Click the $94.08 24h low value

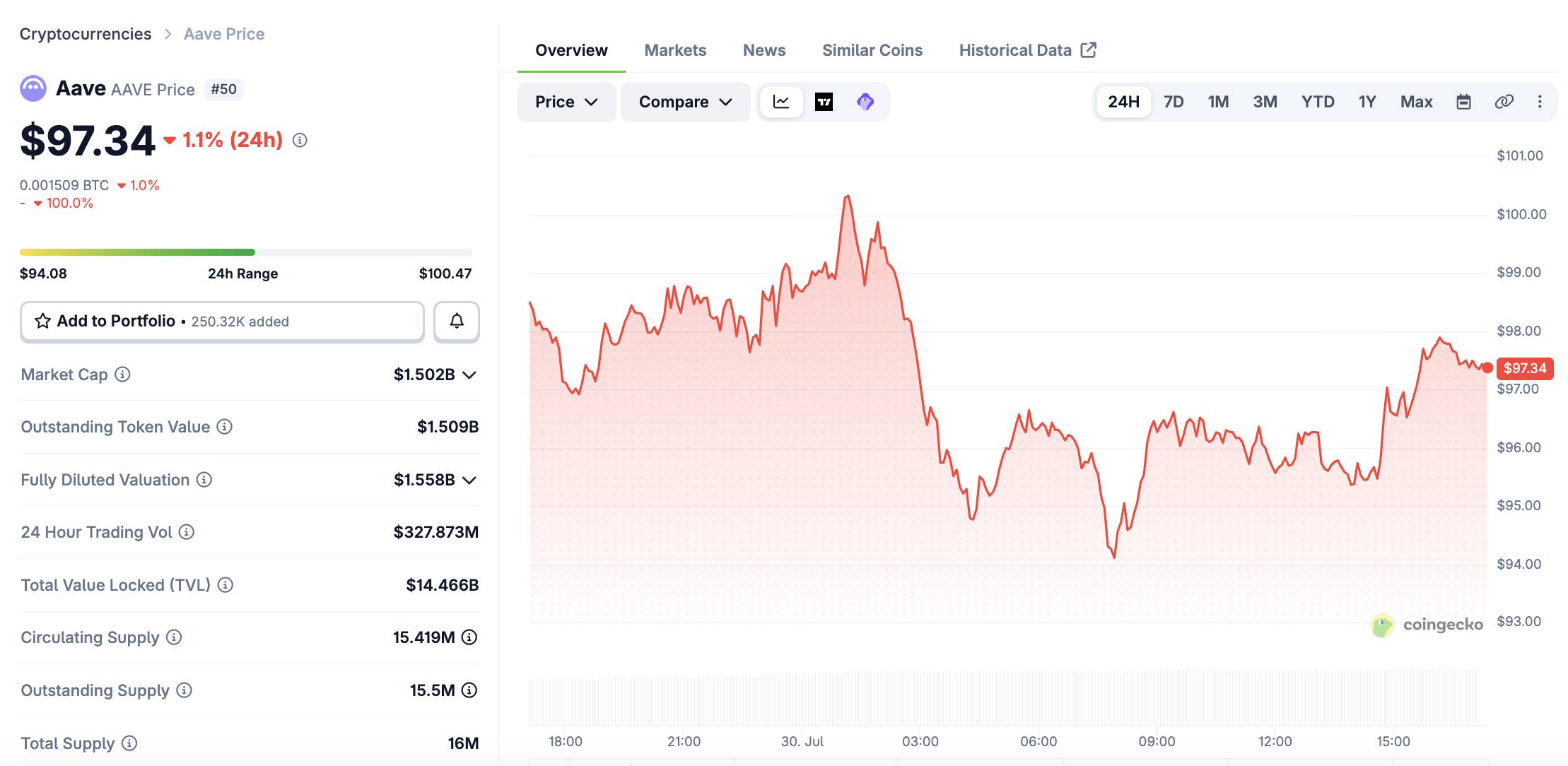point(43,273)
